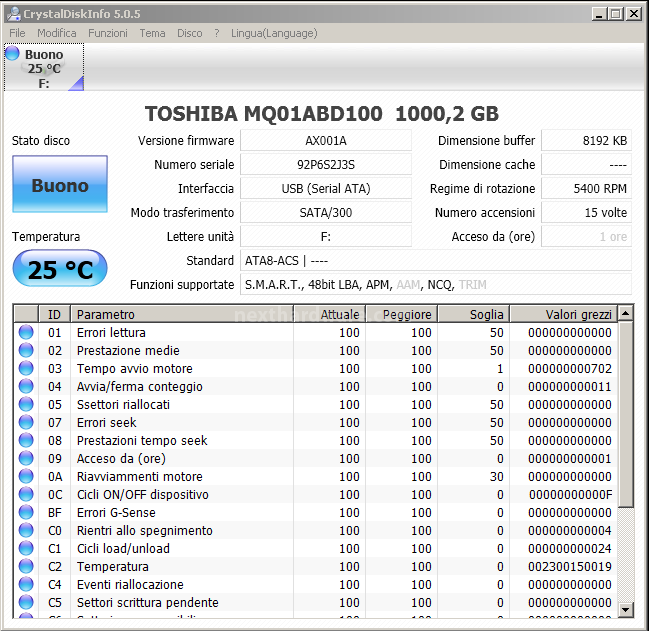Click status orb for C5 Settori scrittura pendente
The height and width of the screenshot is (631, 649).
(26, 602)
